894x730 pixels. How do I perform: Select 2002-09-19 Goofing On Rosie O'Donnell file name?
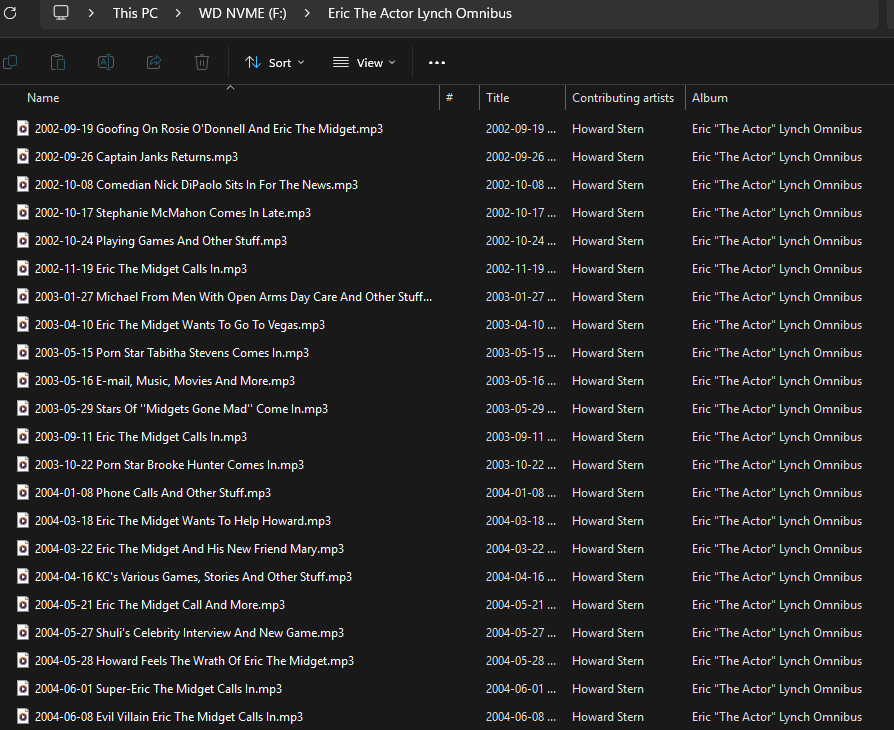point(209,129)
